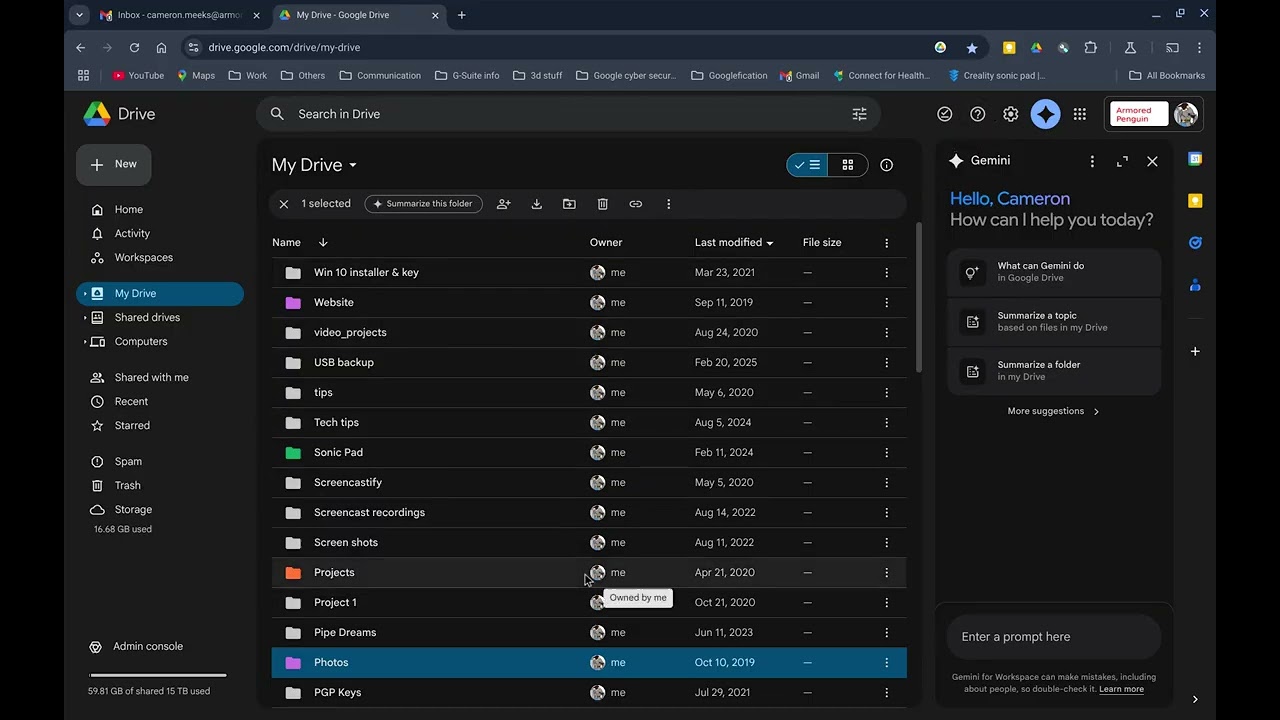Open the Learn more link in Gemini
The image size is (1280, 720).
click(x=1121, y=689)
